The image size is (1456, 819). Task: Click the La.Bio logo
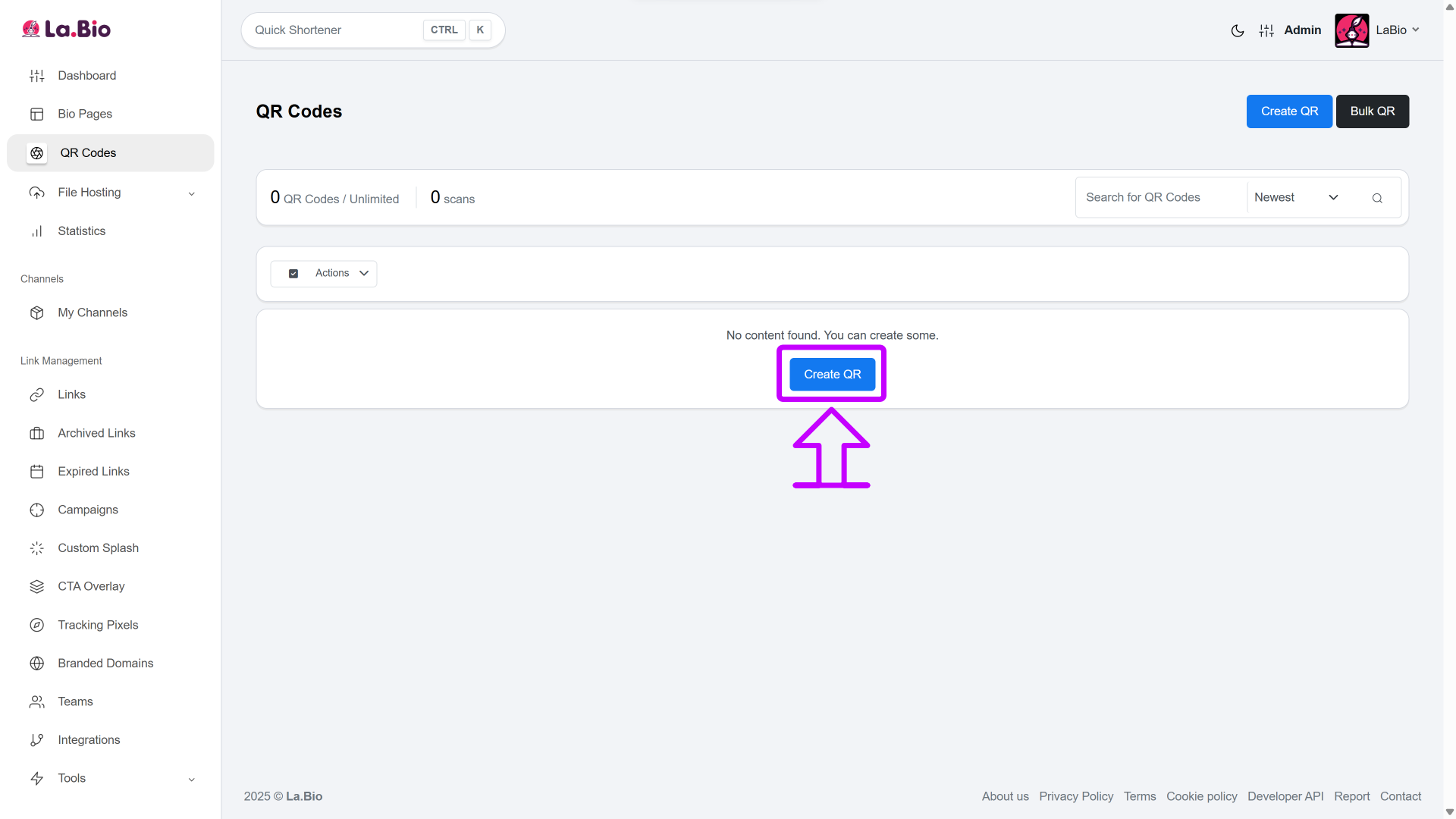[x=66, y=29]
